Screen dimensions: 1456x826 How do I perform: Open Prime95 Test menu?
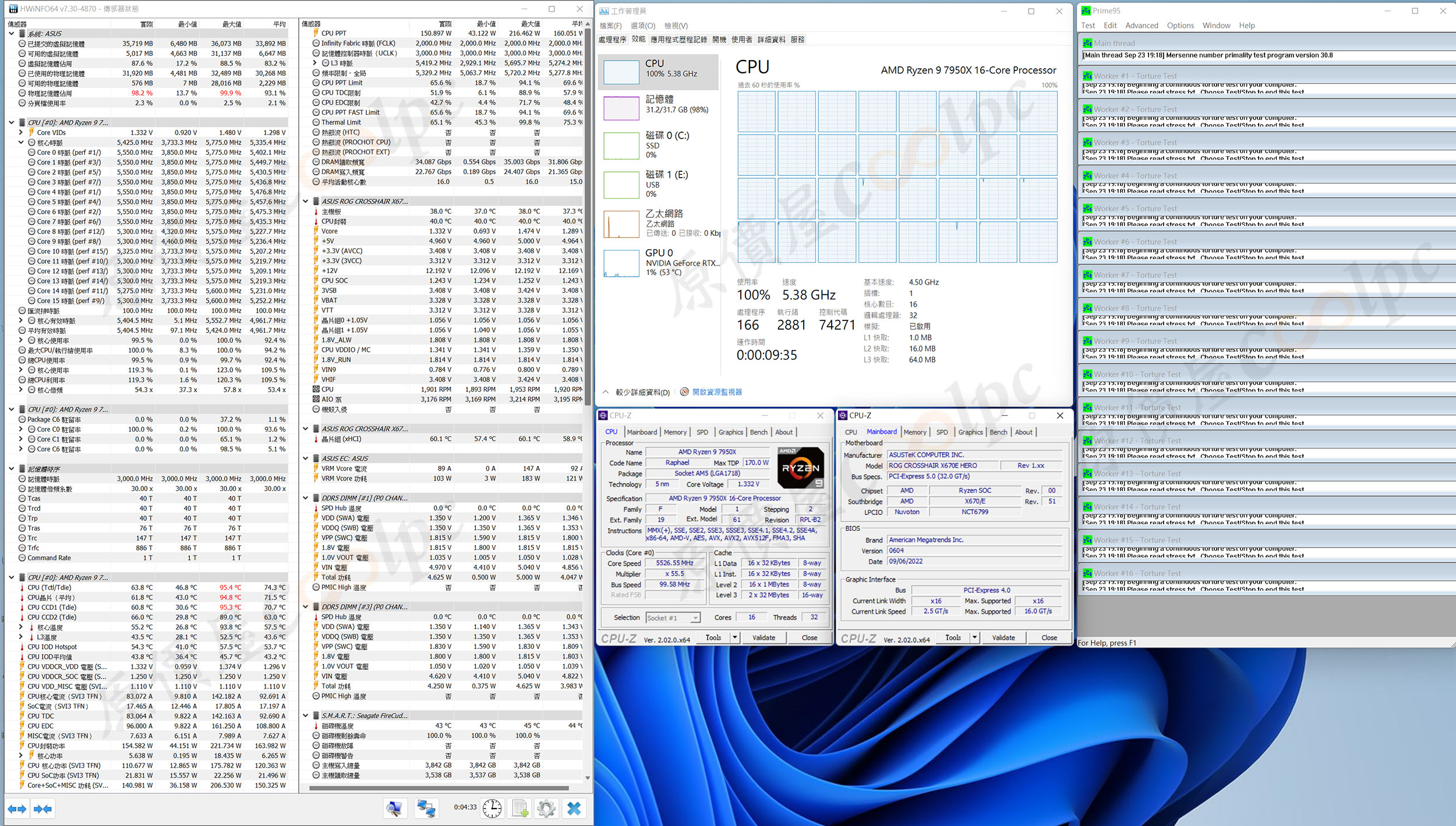point(1087,26)
